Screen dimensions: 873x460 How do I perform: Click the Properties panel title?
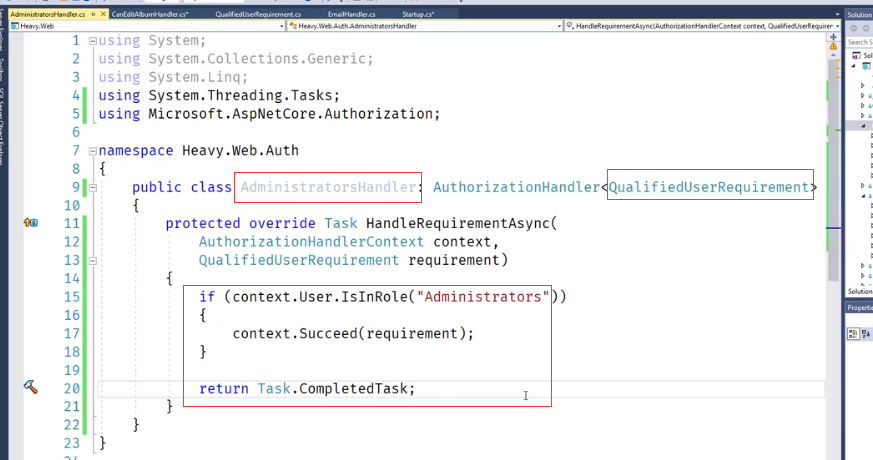(x=859, y=308)
